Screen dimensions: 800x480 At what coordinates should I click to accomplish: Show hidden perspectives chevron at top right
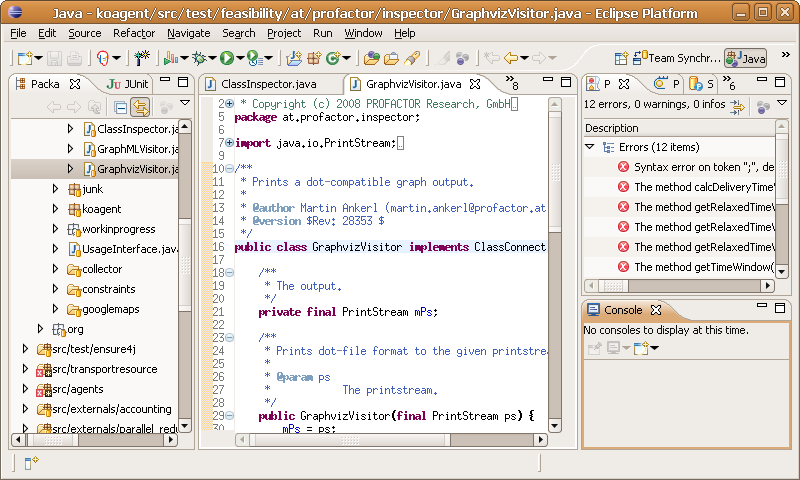(786, 55)
